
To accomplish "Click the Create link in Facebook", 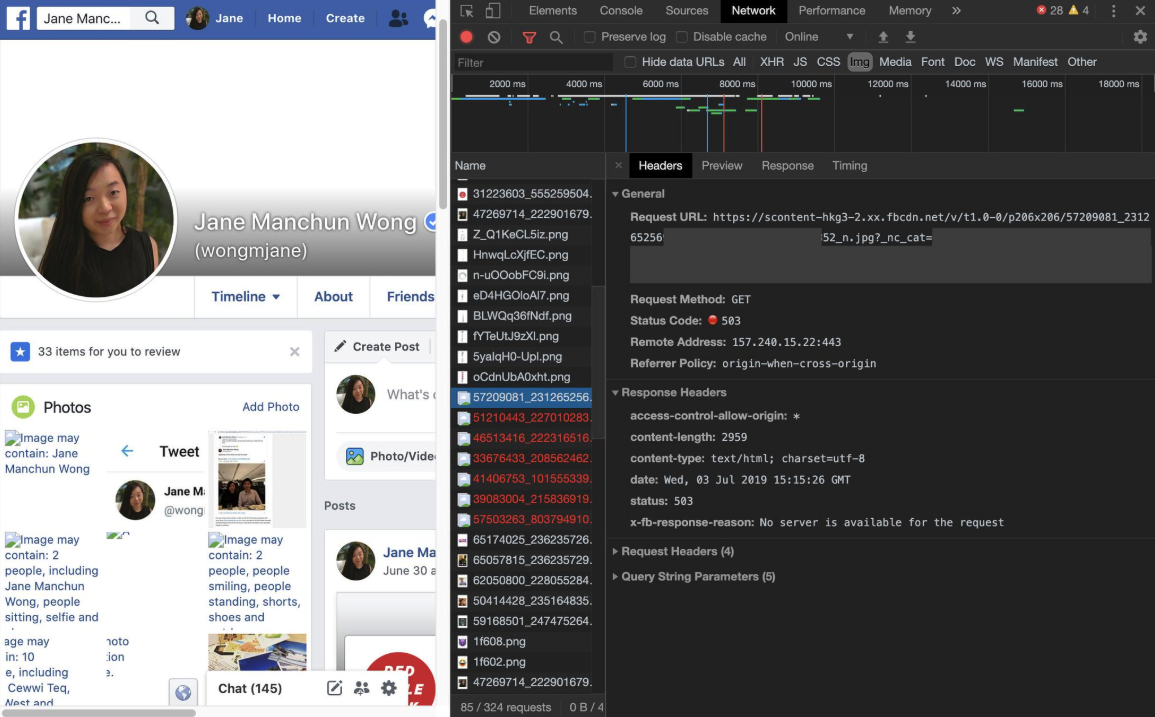I will [345, 18].
